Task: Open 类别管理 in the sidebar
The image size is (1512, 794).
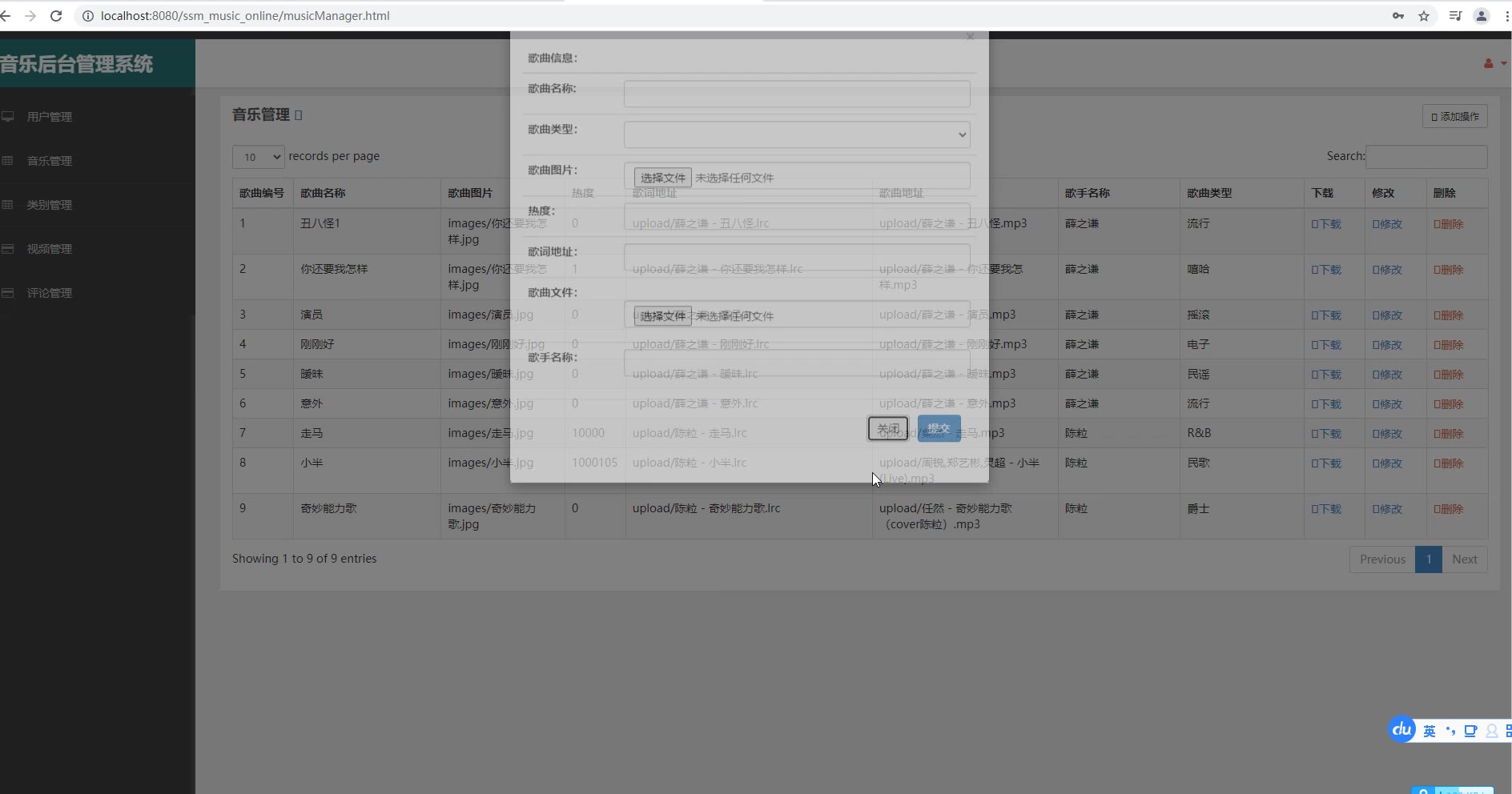Action: click(x=50, y=205)
